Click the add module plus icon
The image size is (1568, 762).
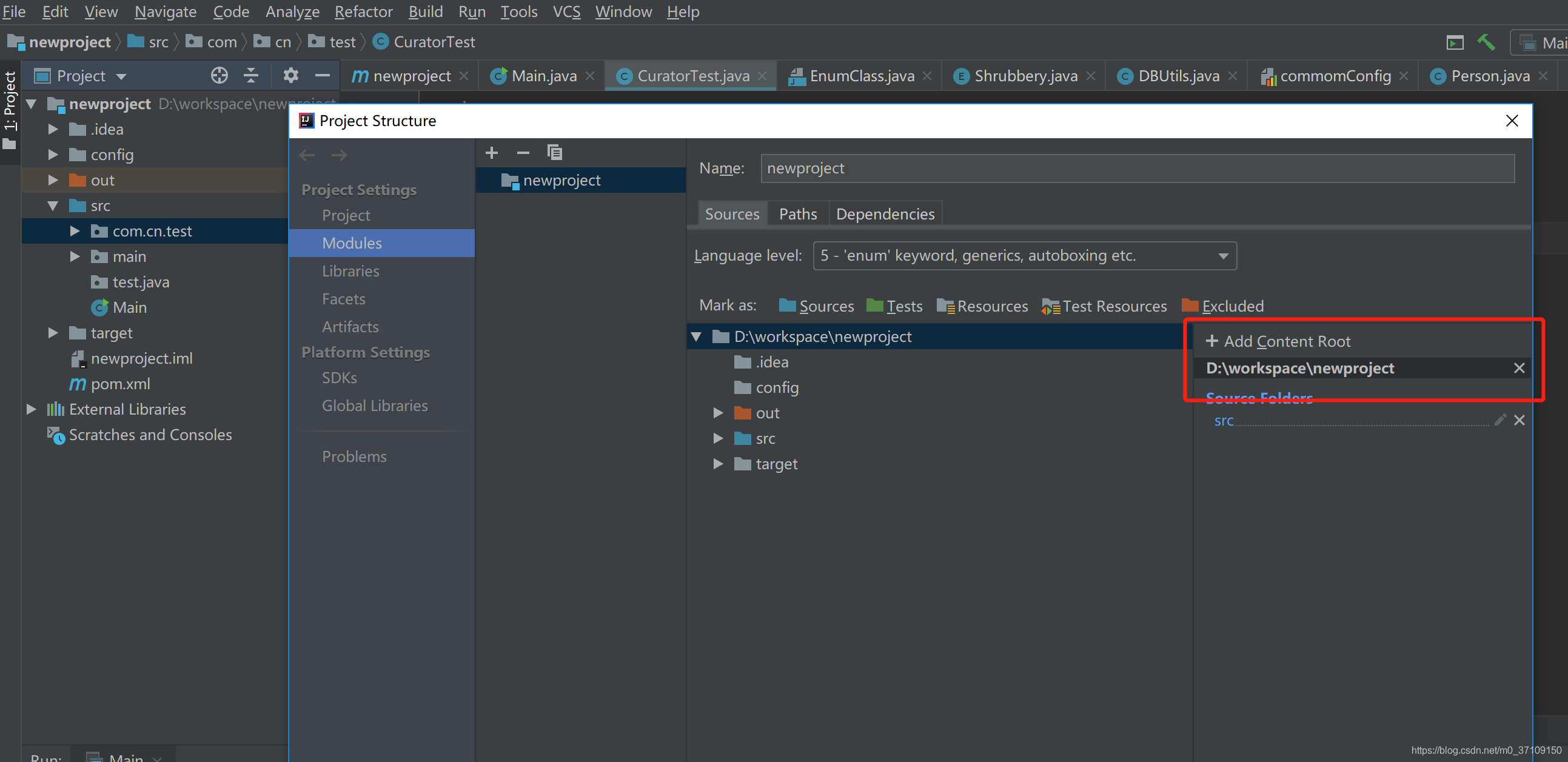491,152
